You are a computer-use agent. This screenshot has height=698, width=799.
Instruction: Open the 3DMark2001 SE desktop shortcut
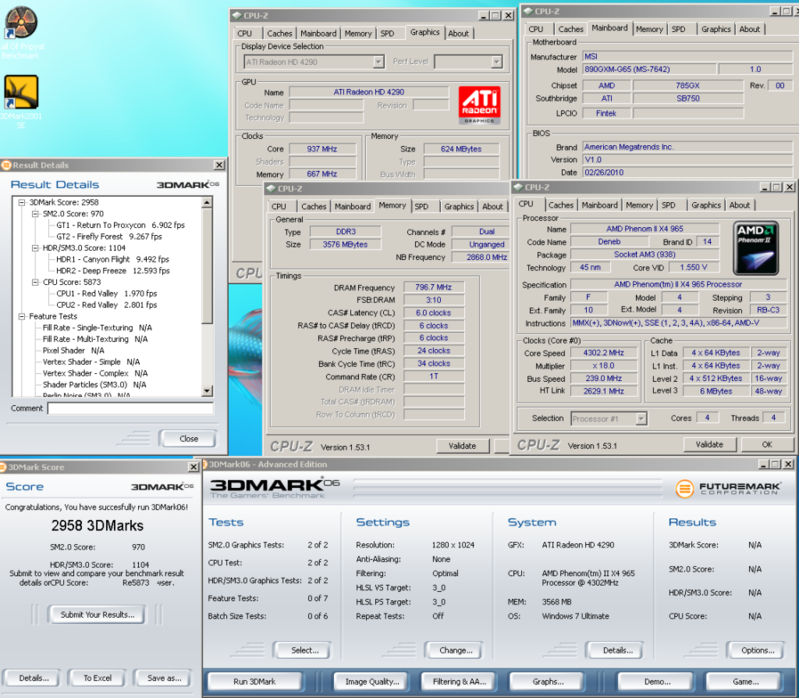point(20,92)
